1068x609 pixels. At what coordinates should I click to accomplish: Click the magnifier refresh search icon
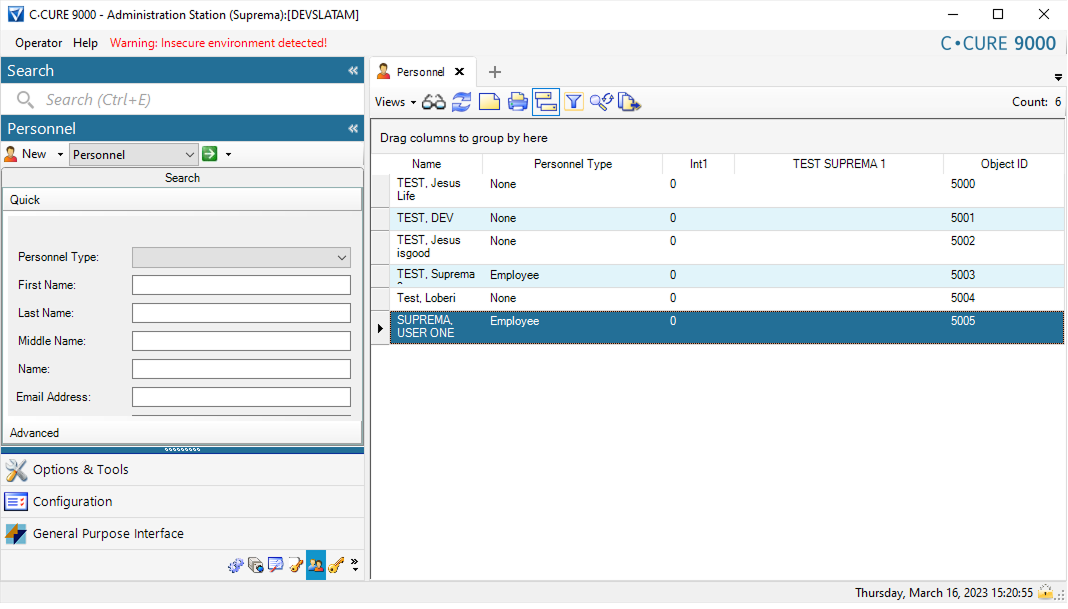(600, 102)
